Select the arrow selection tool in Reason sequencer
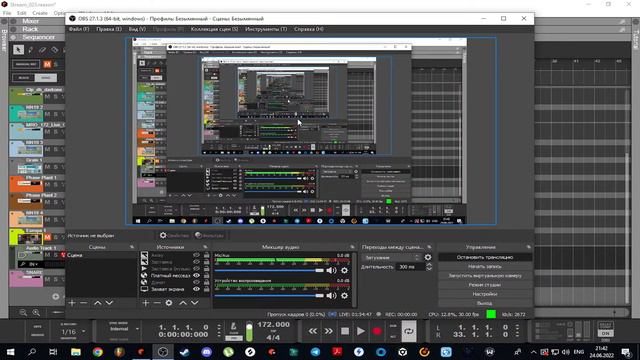Viewport: 640px width, 360px height. click(x=18, y=50)
